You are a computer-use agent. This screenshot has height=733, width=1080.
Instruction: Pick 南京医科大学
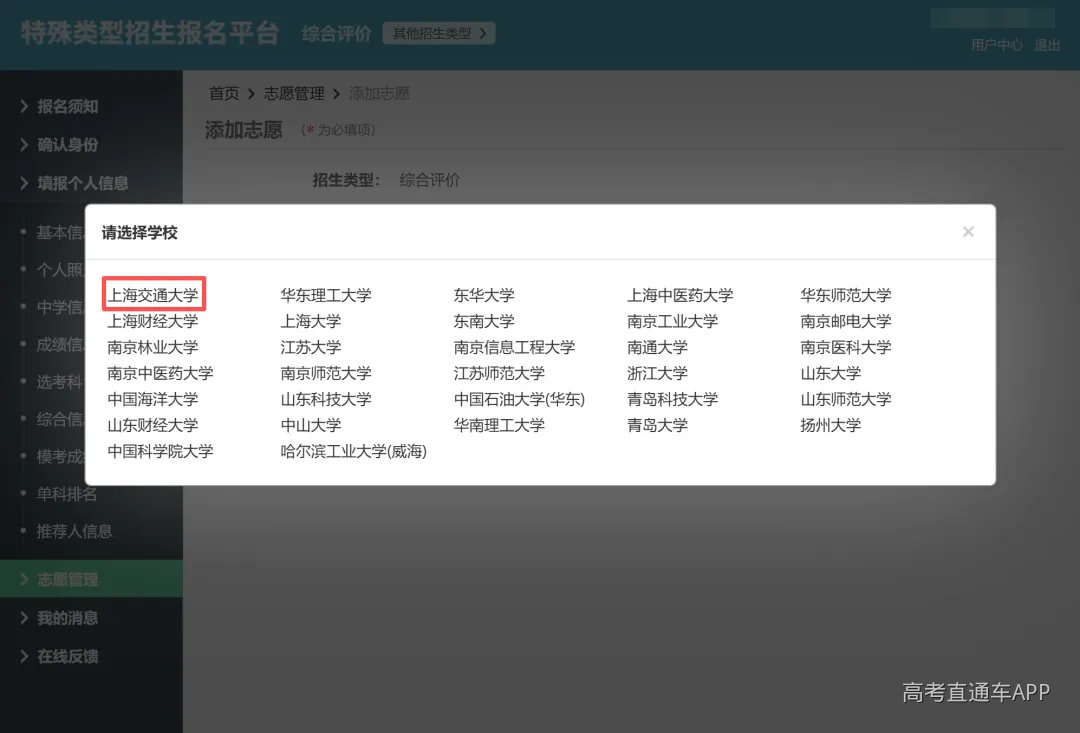pyautogui.click(x=846, y=347)
